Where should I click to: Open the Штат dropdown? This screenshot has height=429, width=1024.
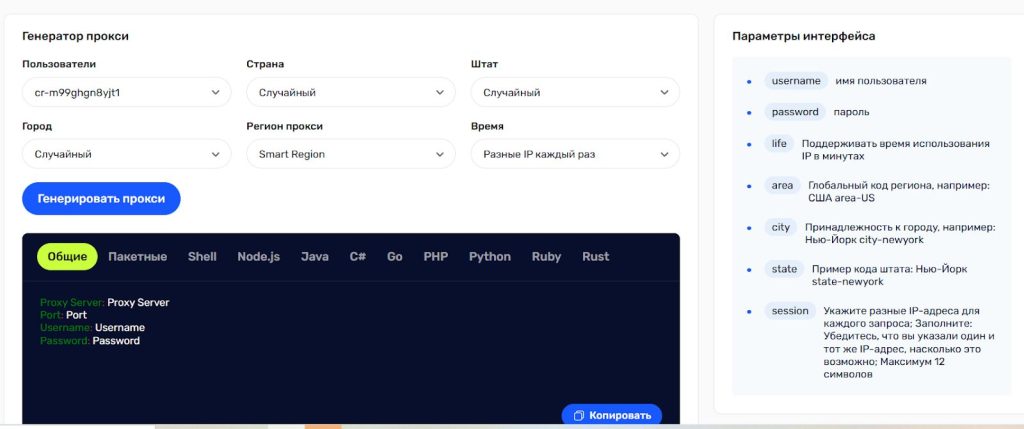click(x=574, y=93)
